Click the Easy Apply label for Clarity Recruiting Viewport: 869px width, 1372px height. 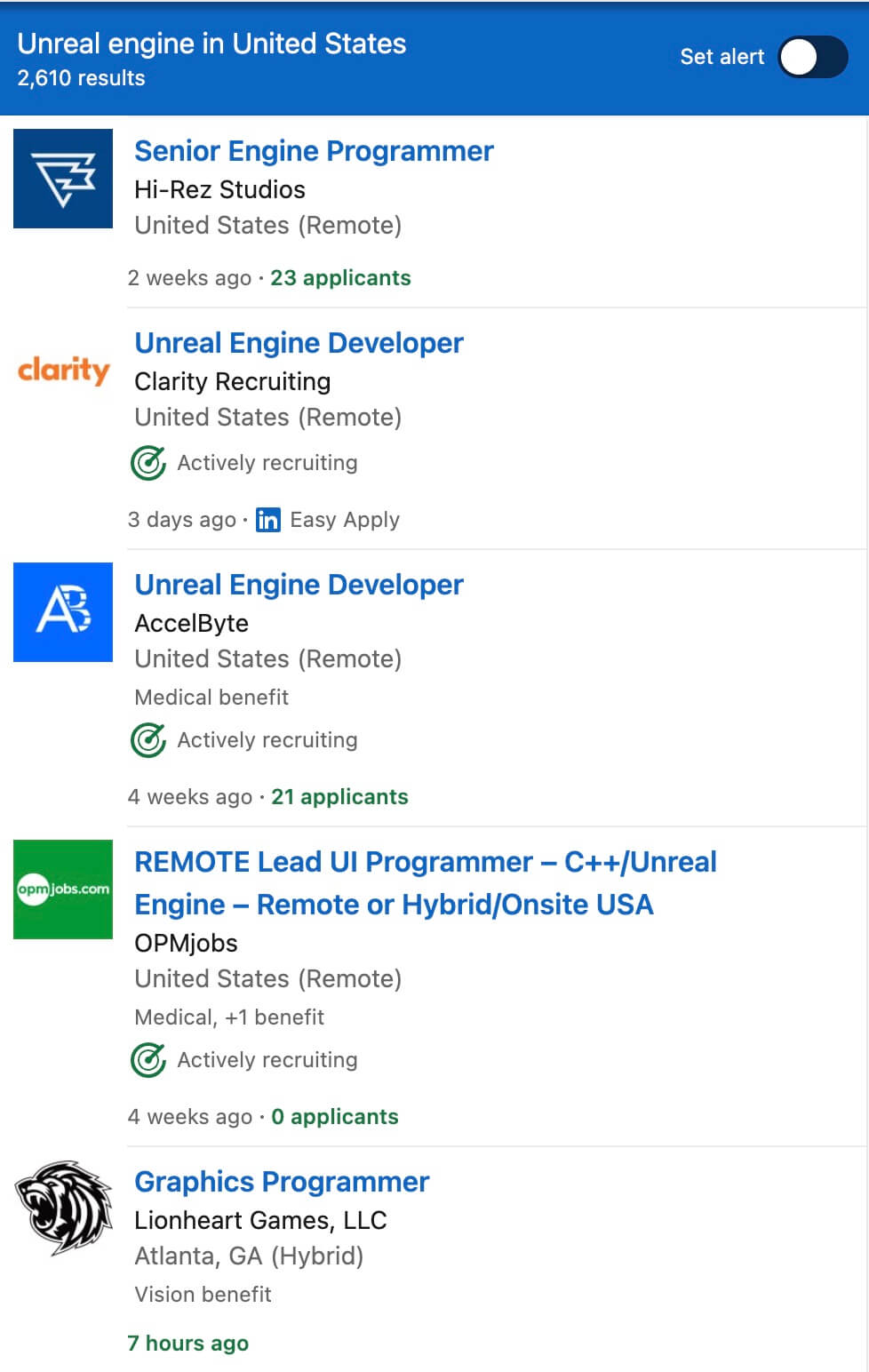[x=344, y=520]
